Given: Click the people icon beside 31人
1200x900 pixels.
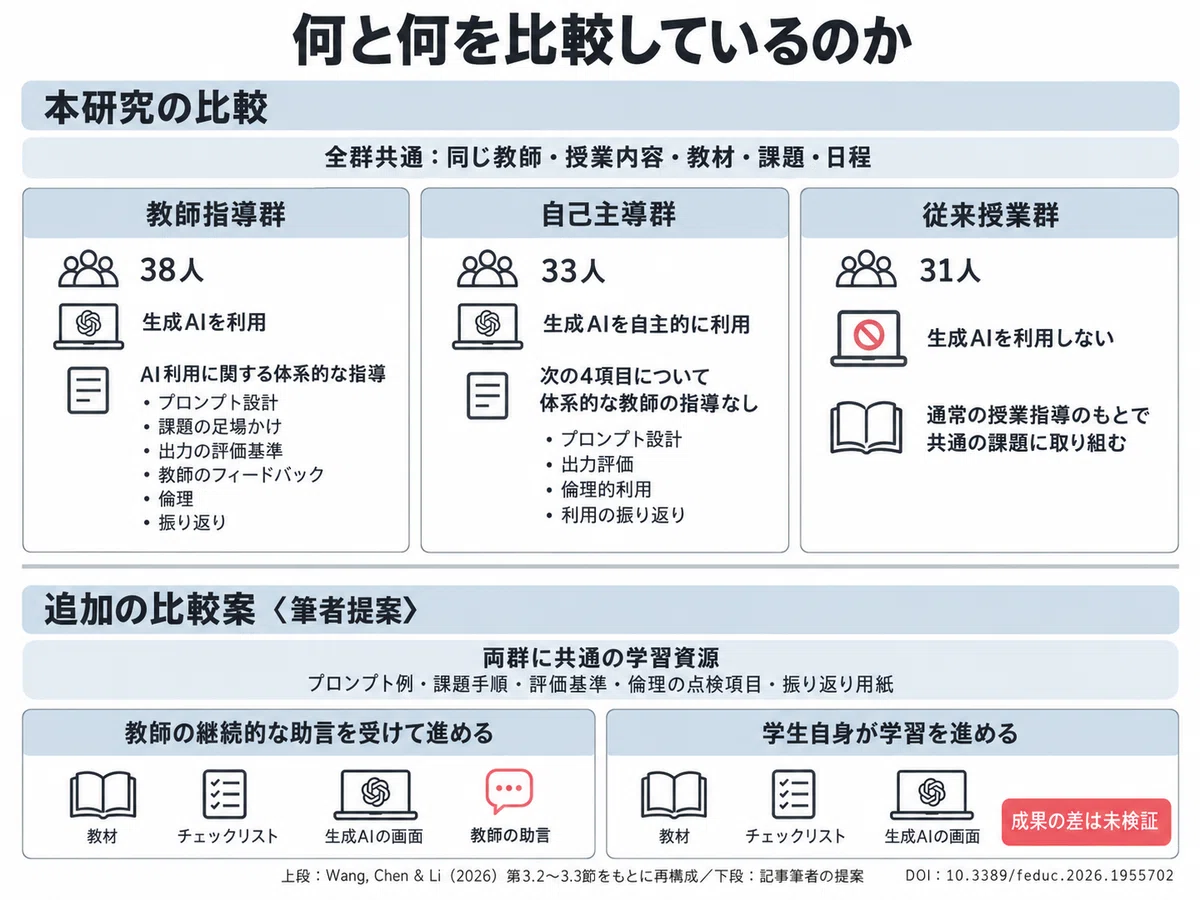Looking at the screenshot, I should click(866, 269).
